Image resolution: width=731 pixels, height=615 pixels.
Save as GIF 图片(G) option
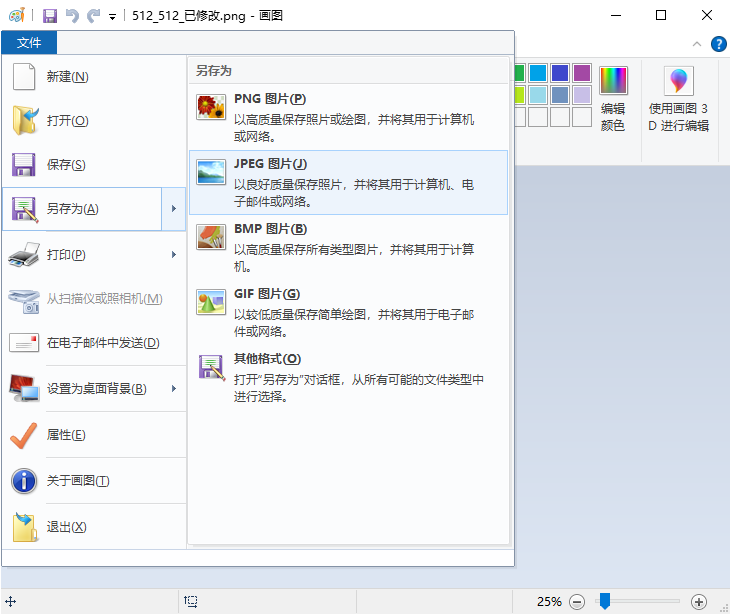(x=348, y=312)
